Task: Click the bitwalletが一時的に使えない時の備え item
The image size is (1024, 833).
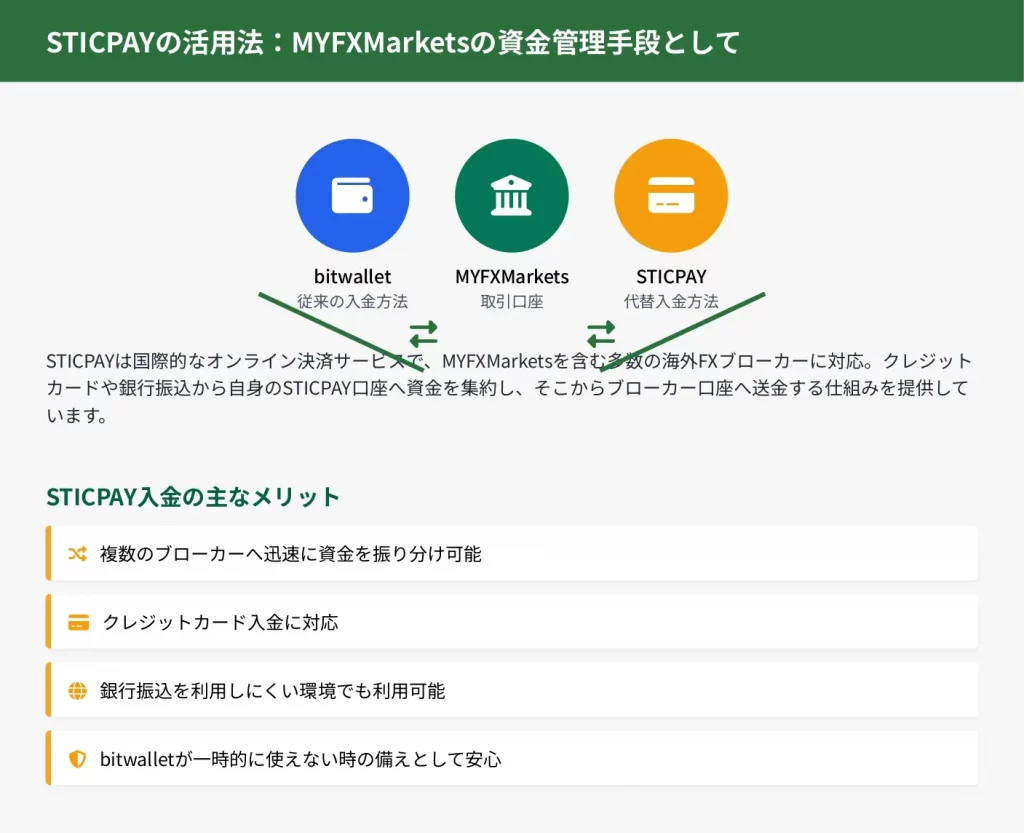Action: 300,759
